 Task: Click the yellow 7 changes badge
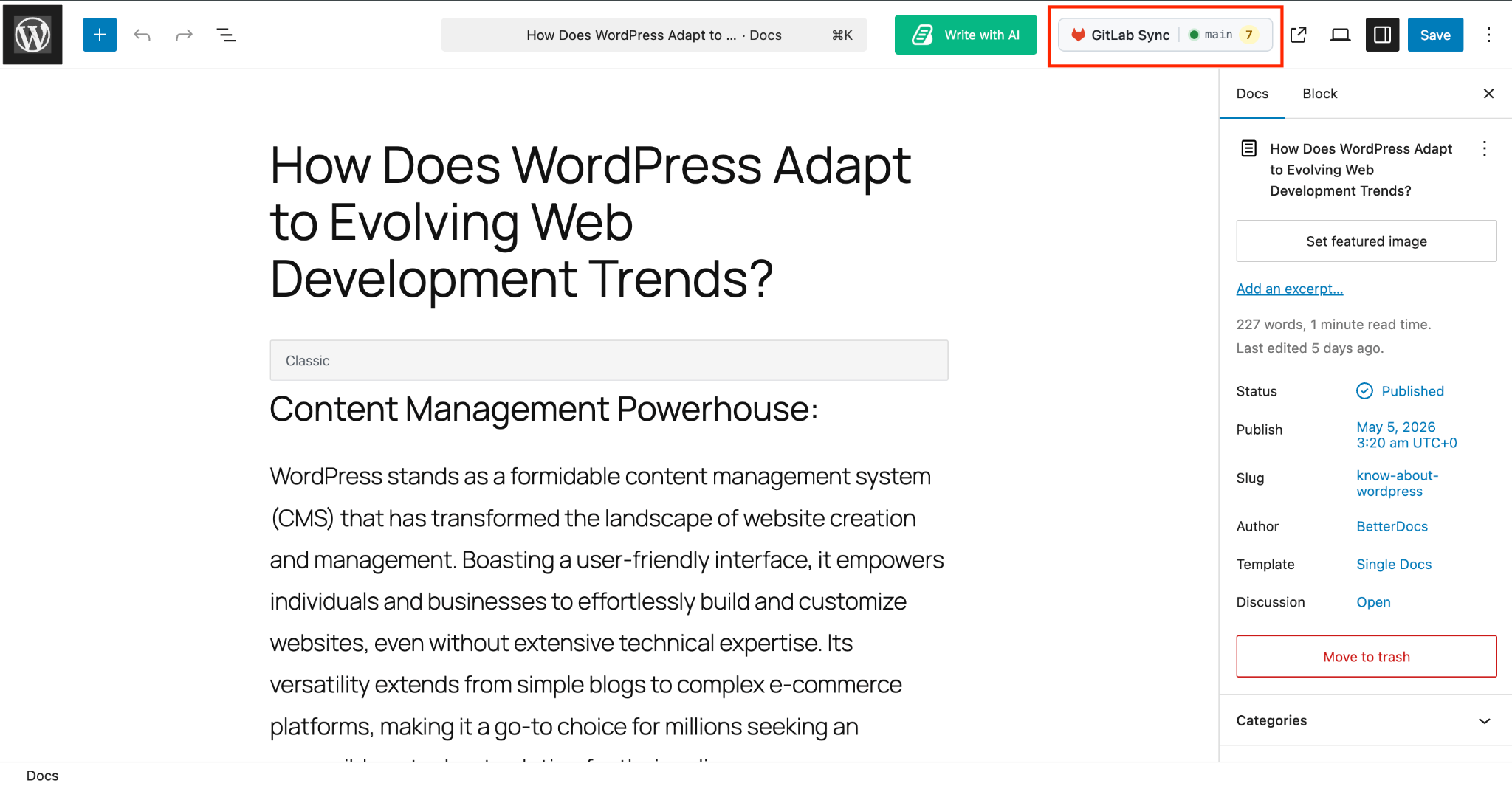point(1249,35)
